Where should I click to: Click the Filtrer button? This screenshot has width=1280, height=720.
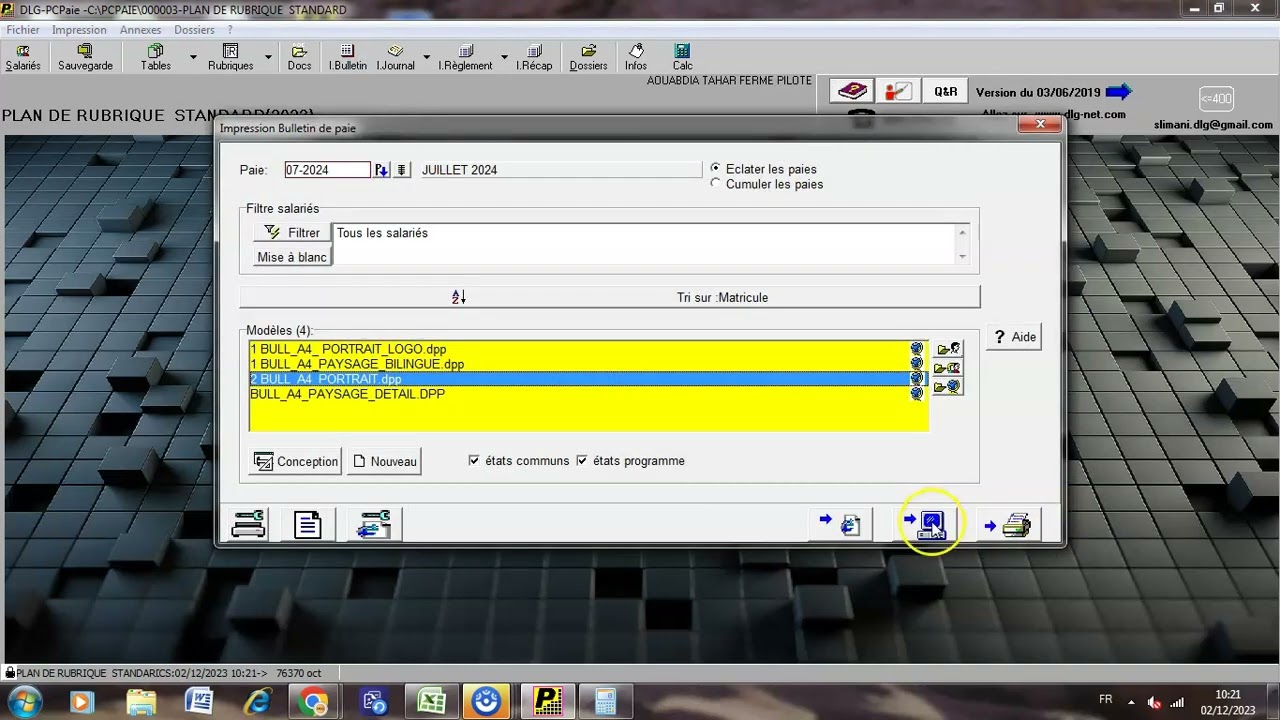click(x=292, y=233)
